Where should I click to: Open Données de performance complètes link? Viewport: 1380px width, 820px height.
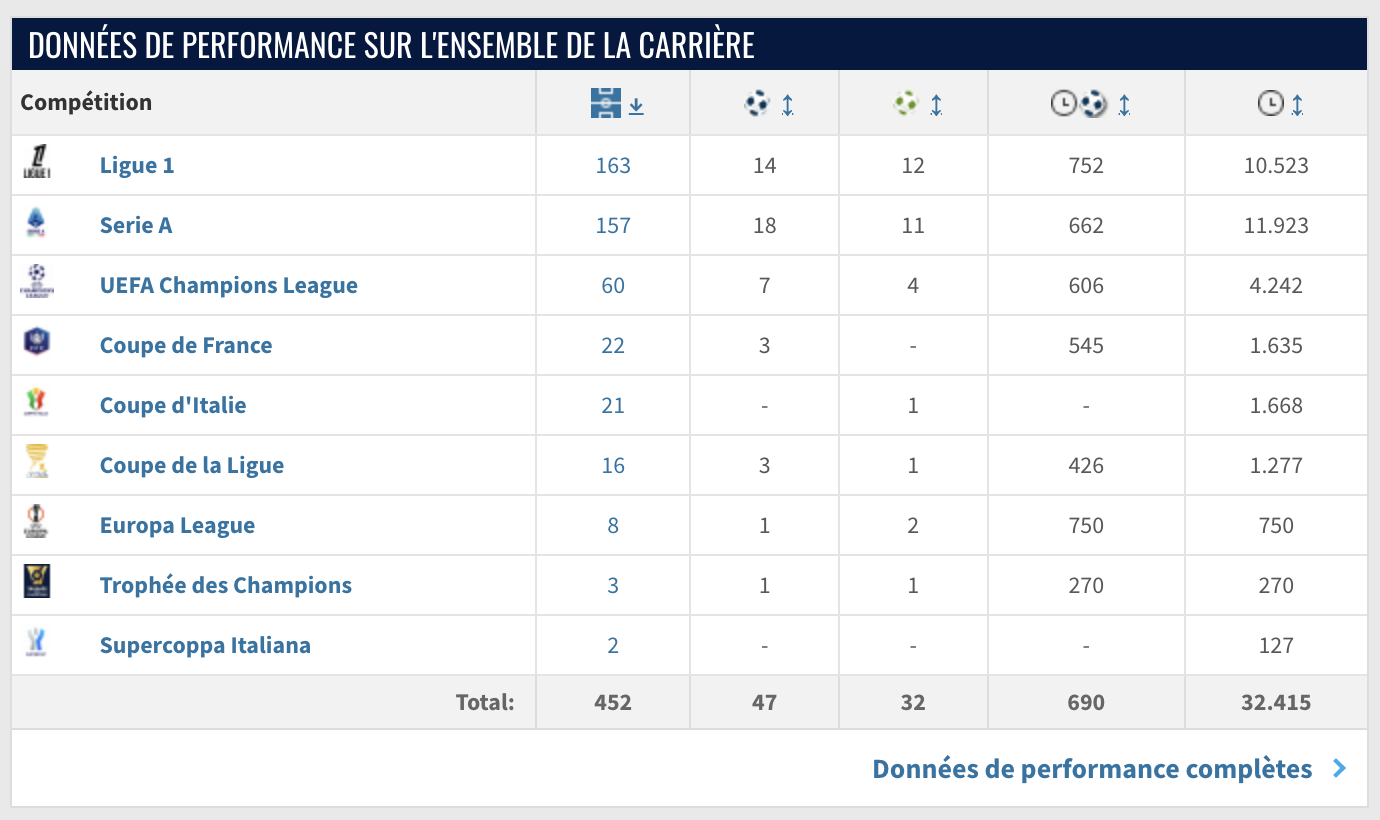(x=1092, y=769)
